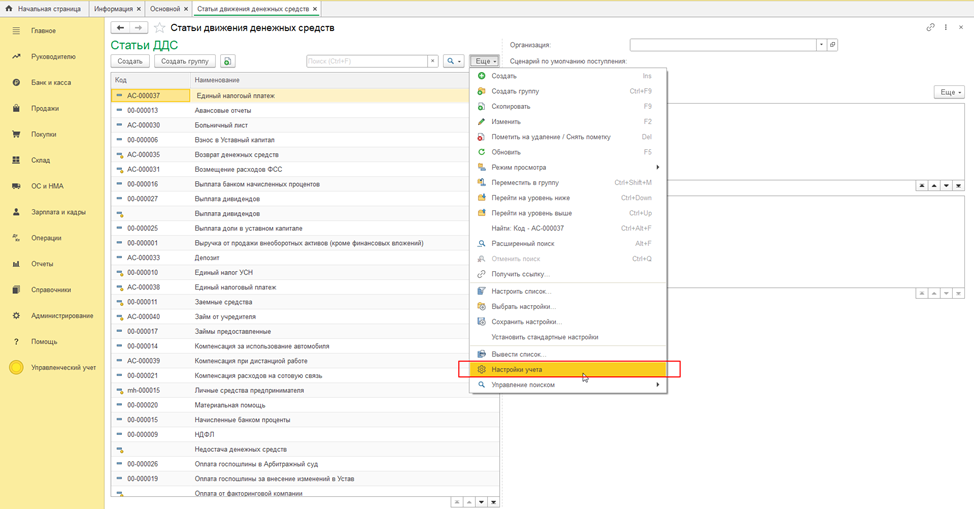Screen dimensions: 974x509
Task: Select Обновить menu entry
Action: 568,152
